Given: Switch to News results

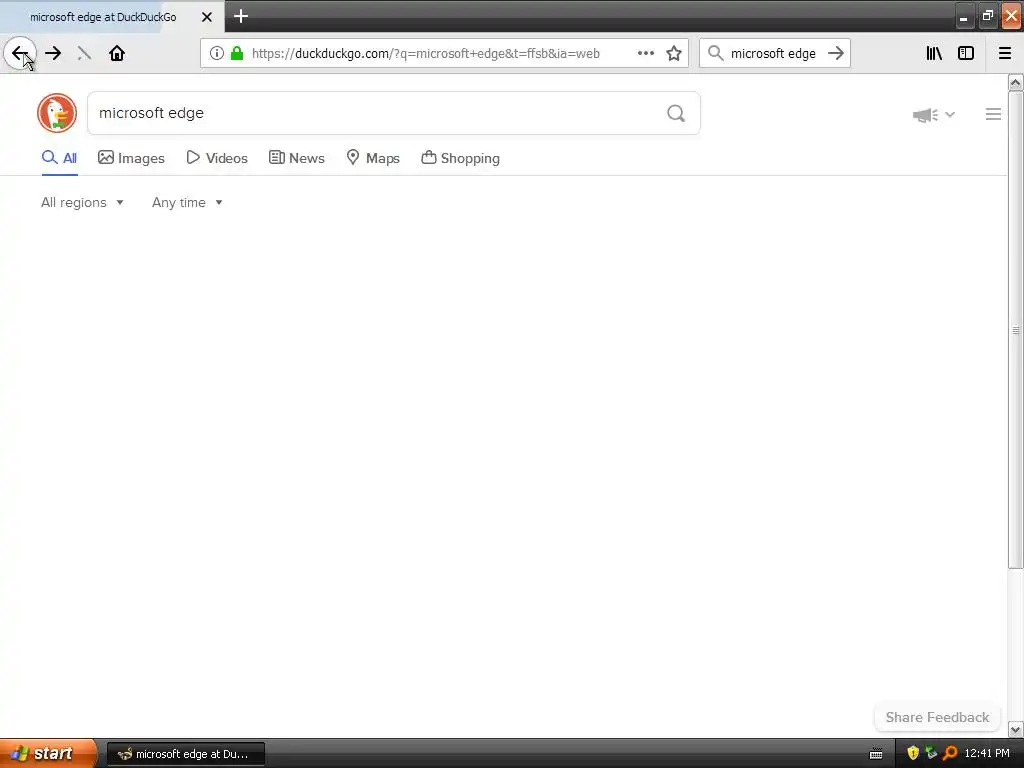Looking at the screenshot, I should coord(296,158).
